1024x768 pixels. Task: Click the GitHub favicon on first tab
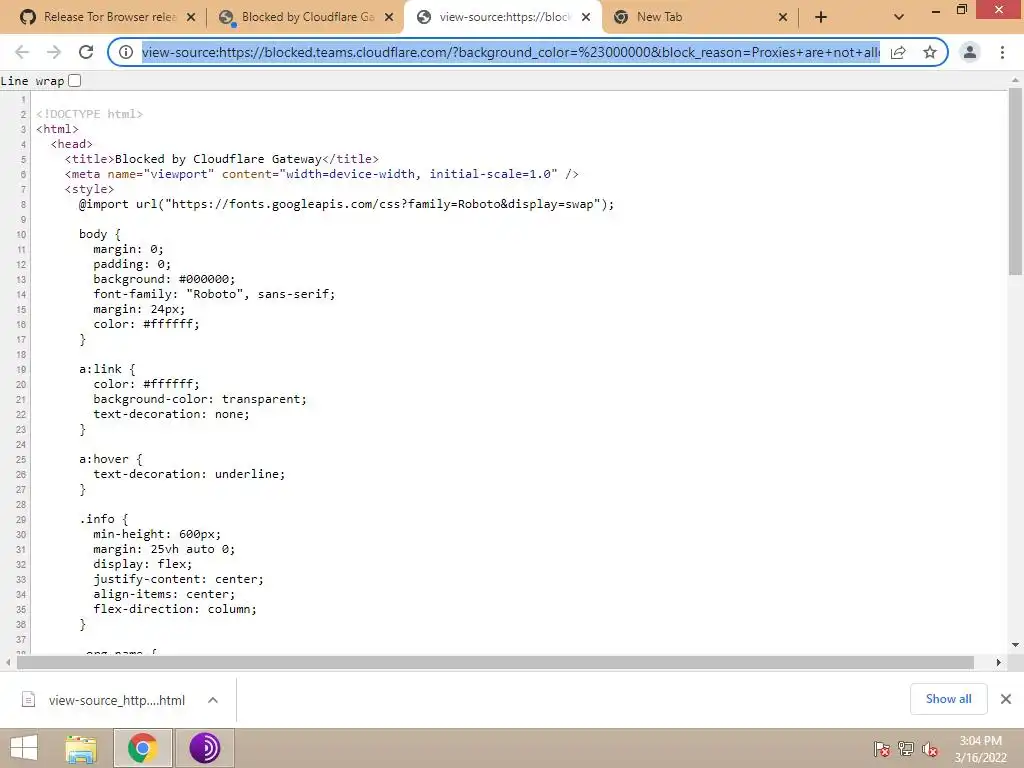point(28,17)
